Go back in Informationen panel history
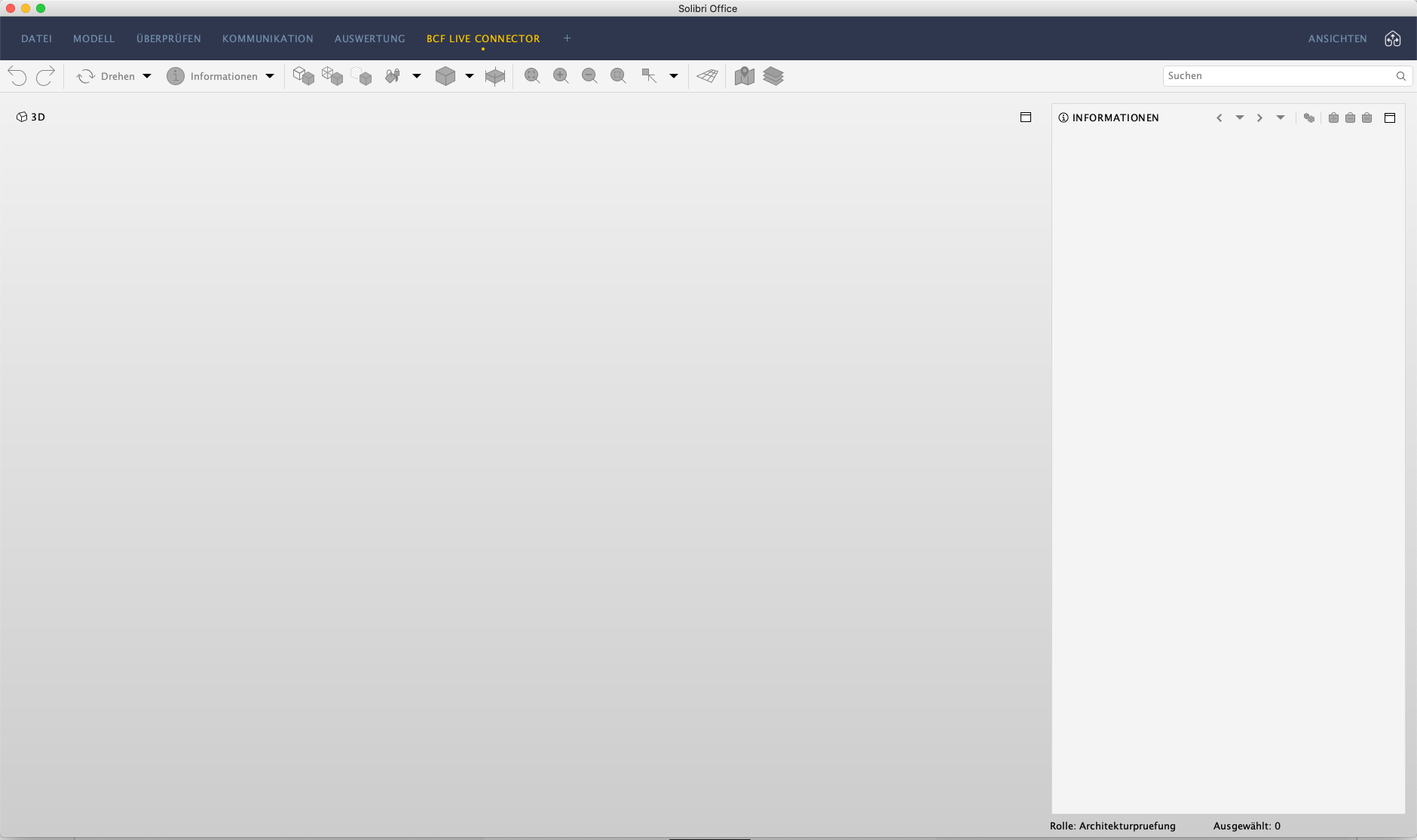 pos(1220,118)
